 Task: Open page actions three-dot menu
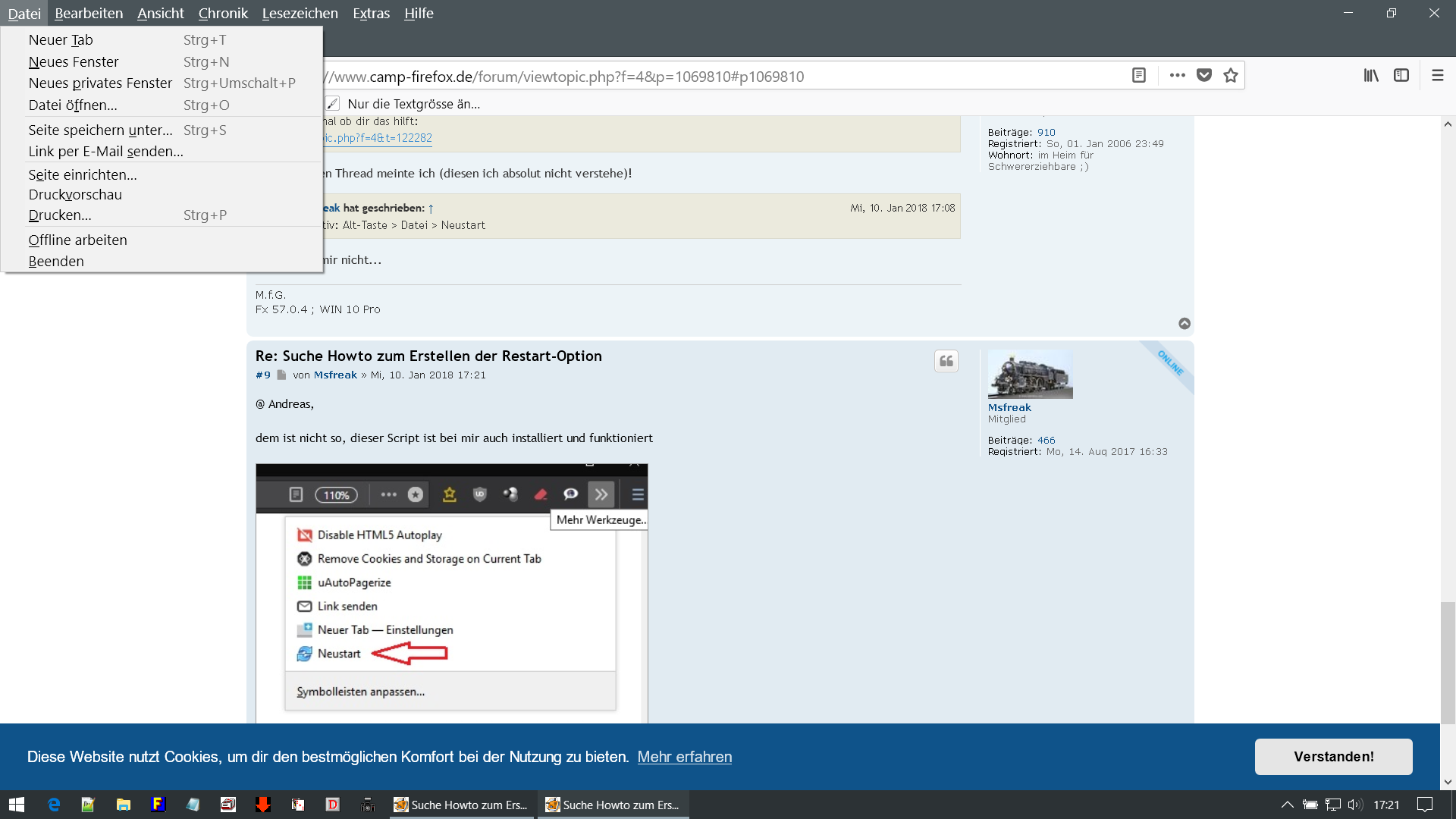point(1177,75)
